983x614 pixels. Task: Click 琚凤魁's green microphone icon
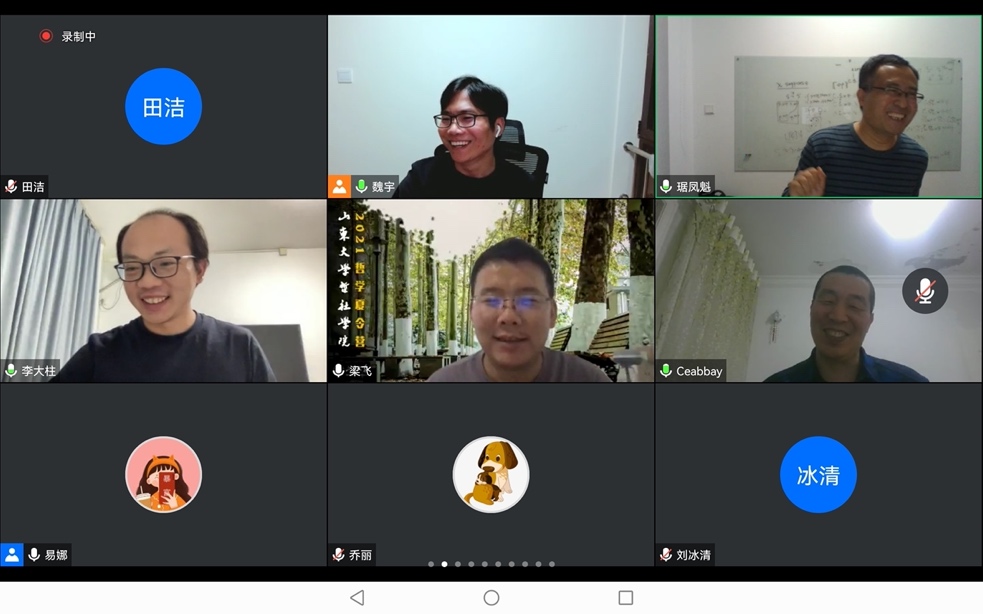pyautogui.click(x=666, y=186)
